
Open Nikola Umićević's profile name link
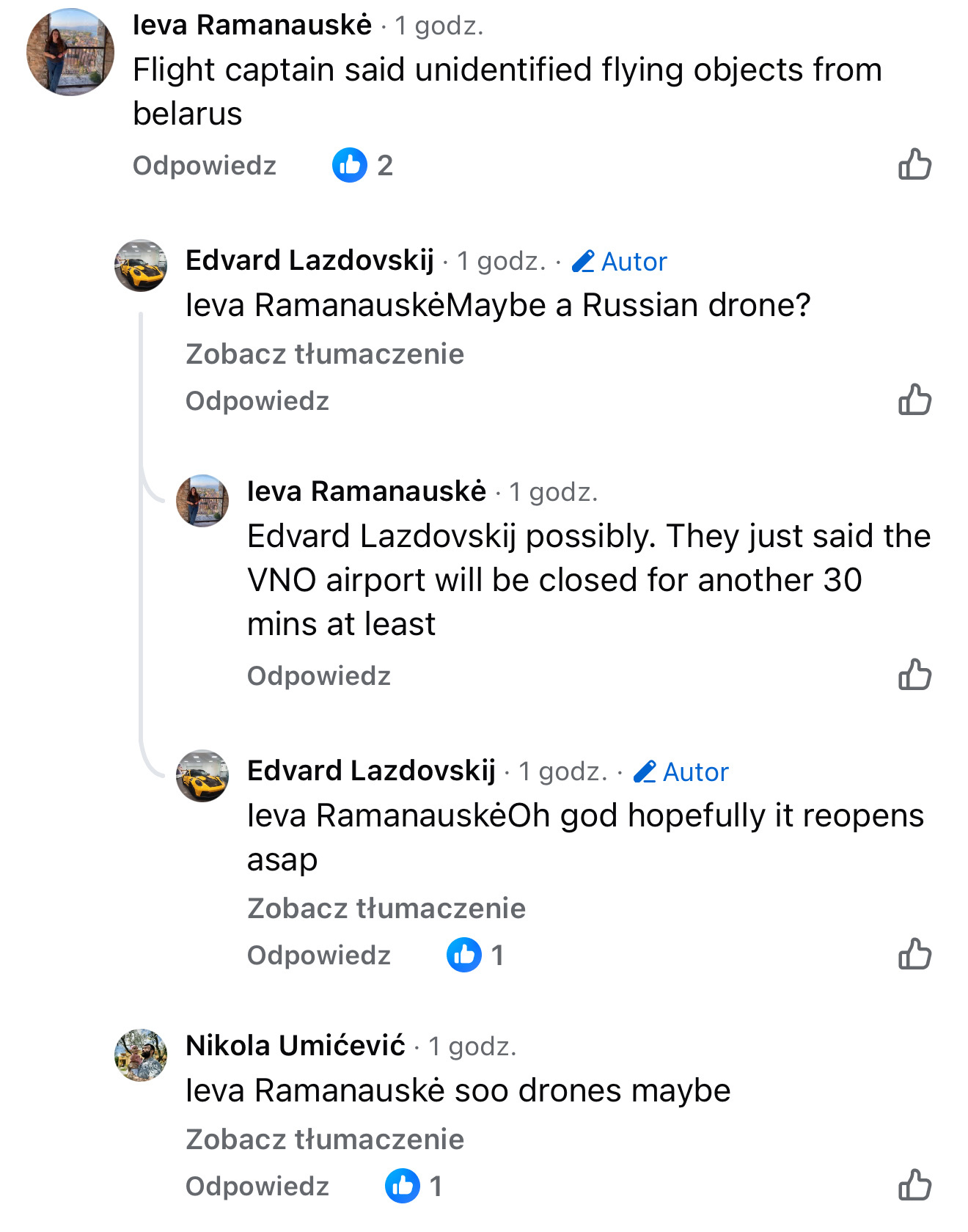[x=296, y=1046]
